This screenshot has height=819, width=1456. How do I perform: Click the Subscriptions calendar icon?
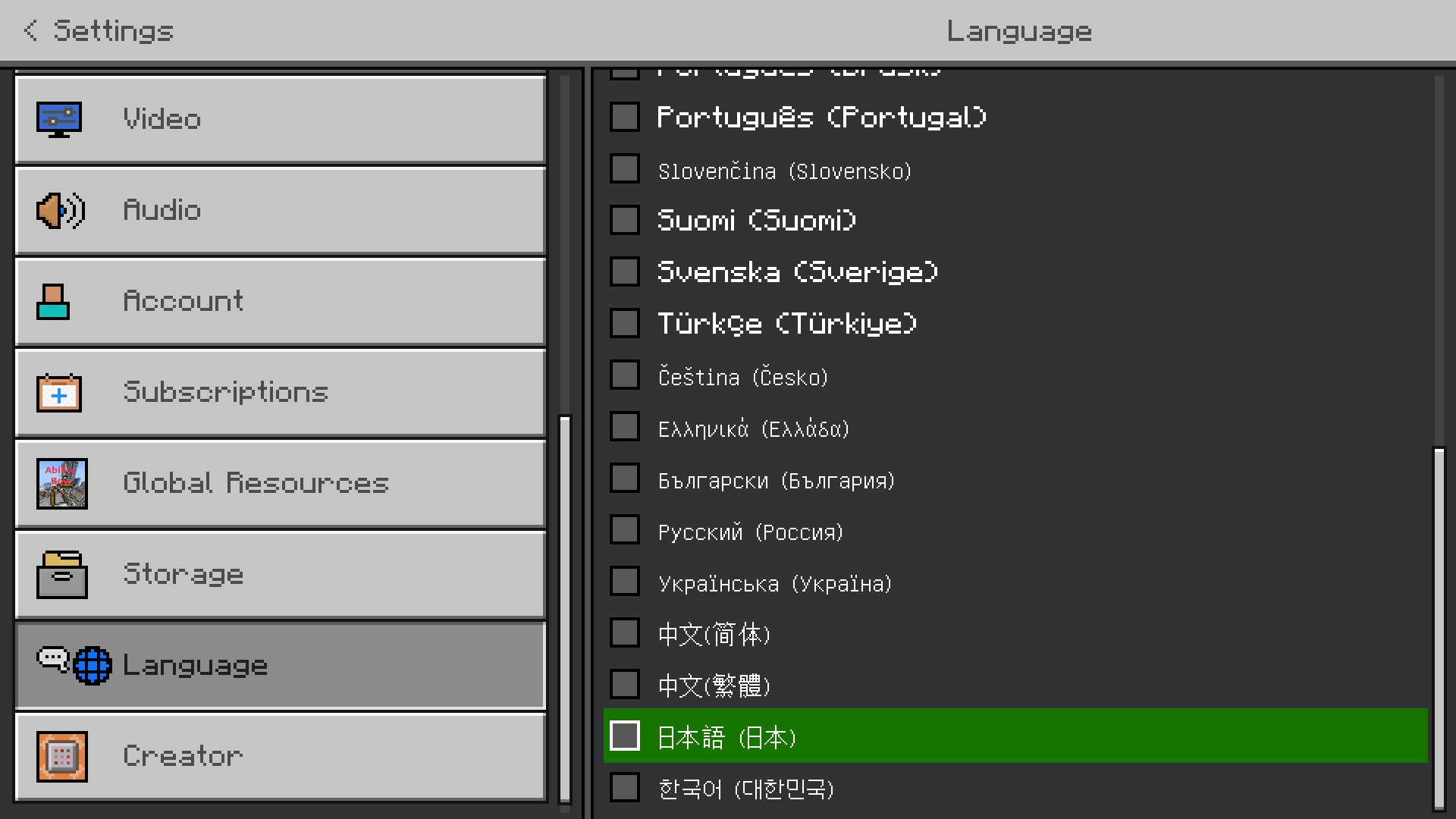pos(59,393)
